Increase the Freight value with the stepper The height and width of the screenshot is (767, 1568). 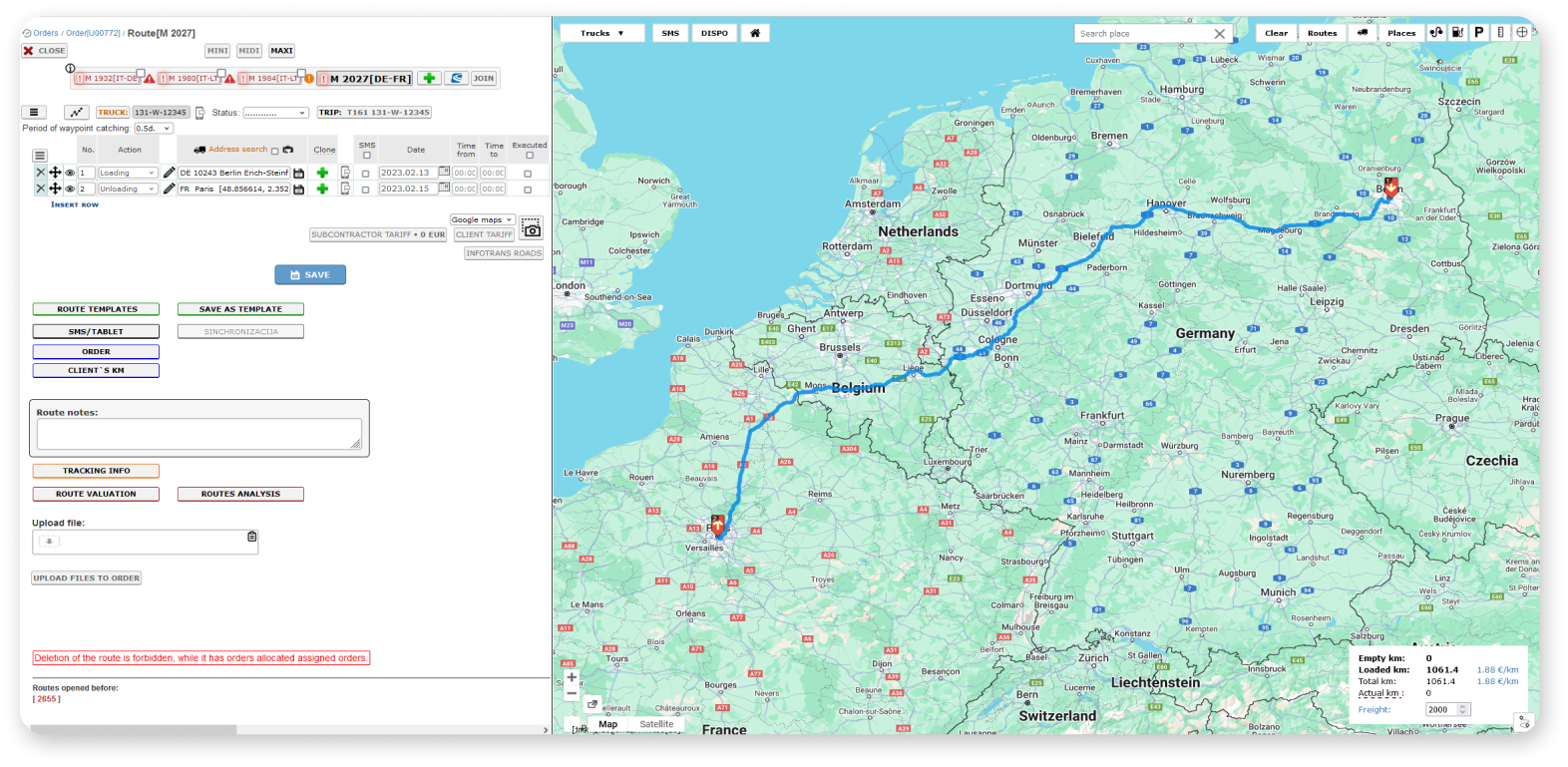coord(1463,707)
